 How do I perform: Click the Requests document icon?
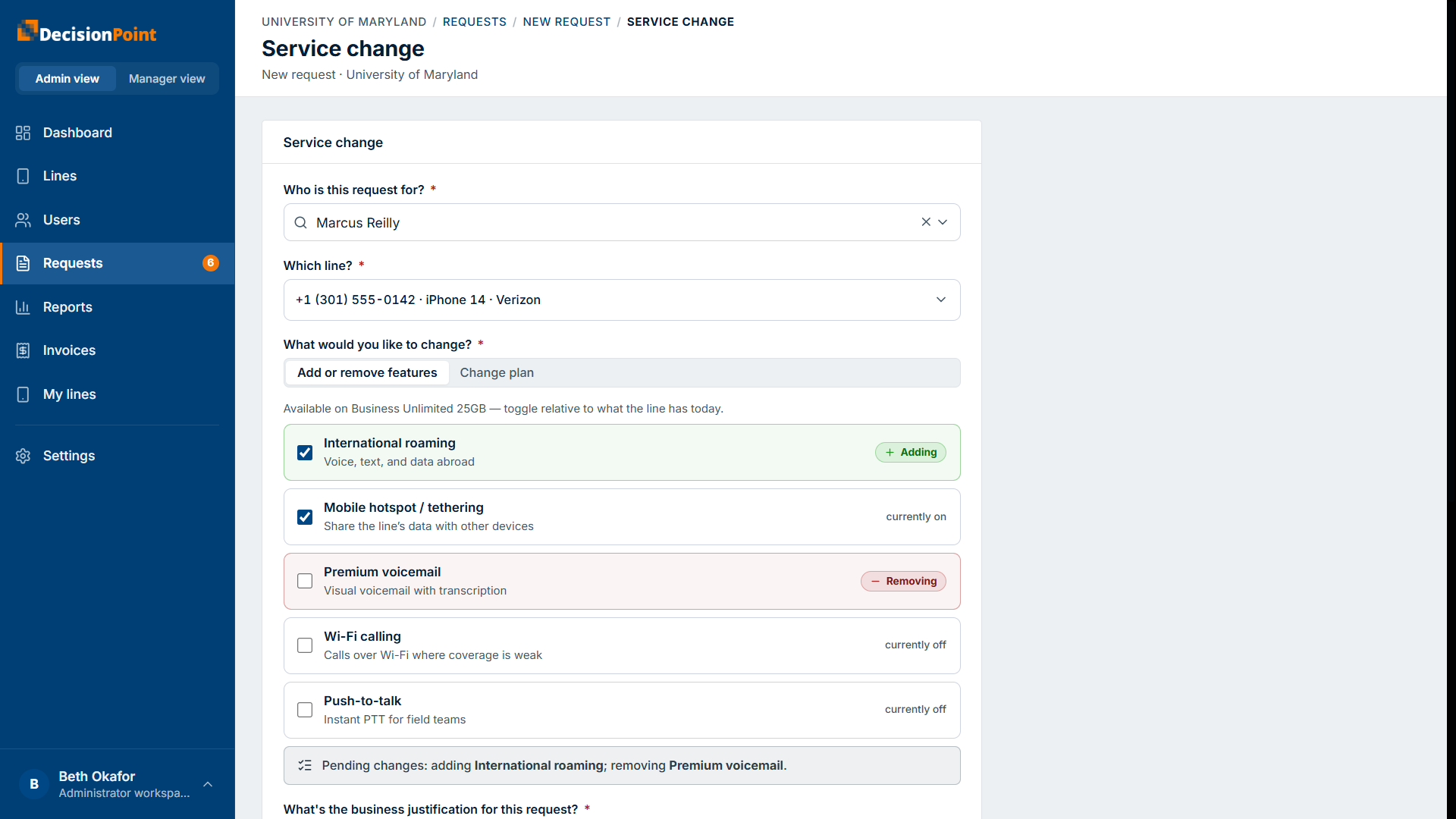(23, 263)
